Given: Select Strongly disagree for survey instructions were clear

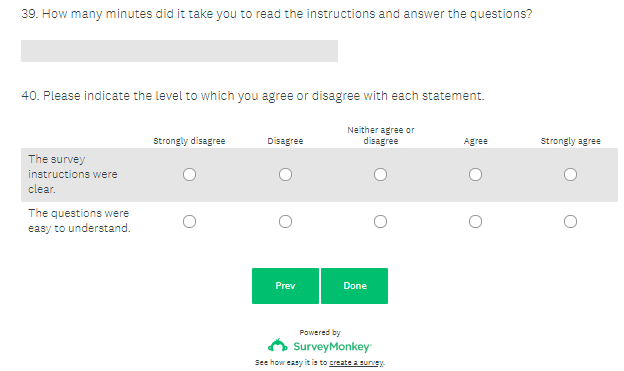Looking at the screenshot, I should tap(189, 174).
